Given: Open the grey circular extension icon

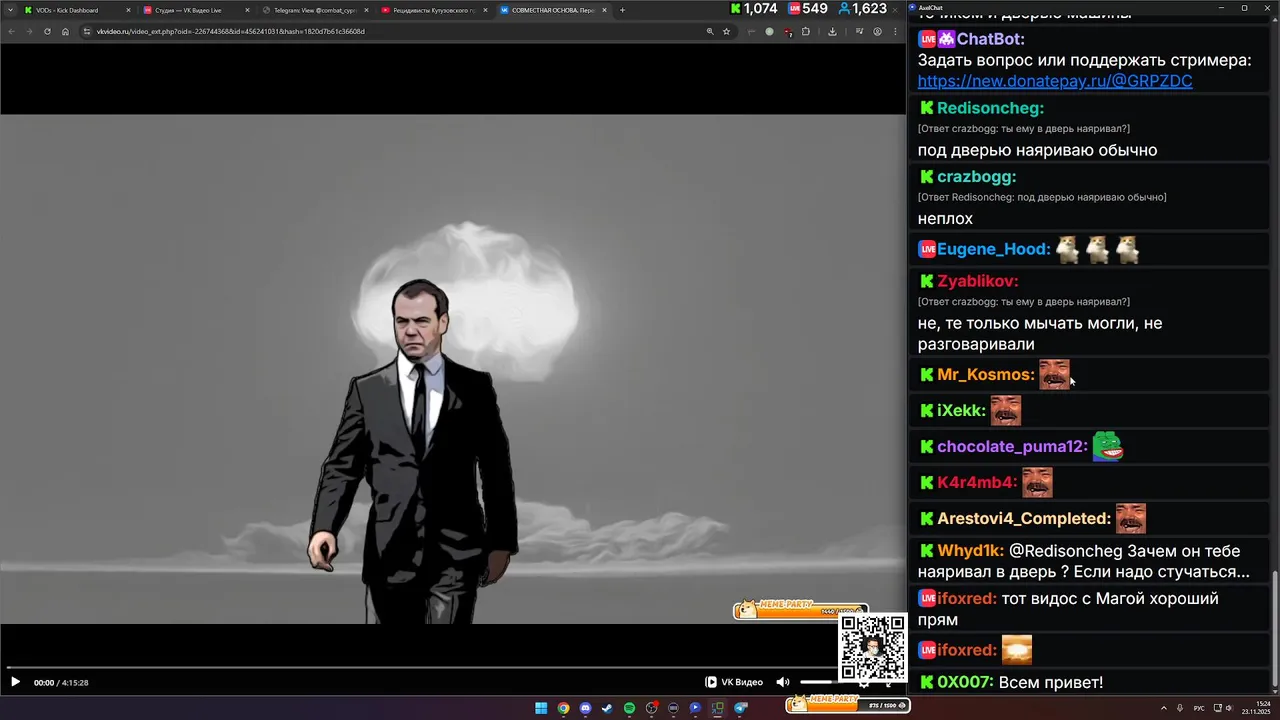Looking at the screenshot, I should pos(769,31).
